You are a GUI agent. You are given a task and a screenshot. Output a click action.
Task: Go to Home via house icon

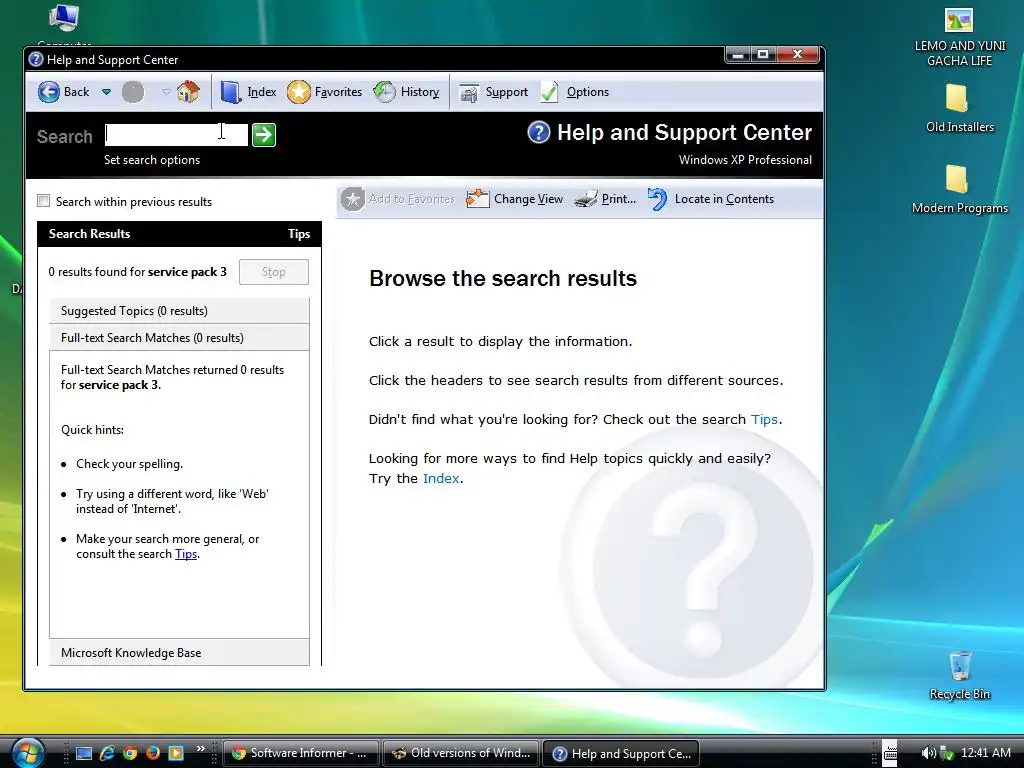click(188, 91)
